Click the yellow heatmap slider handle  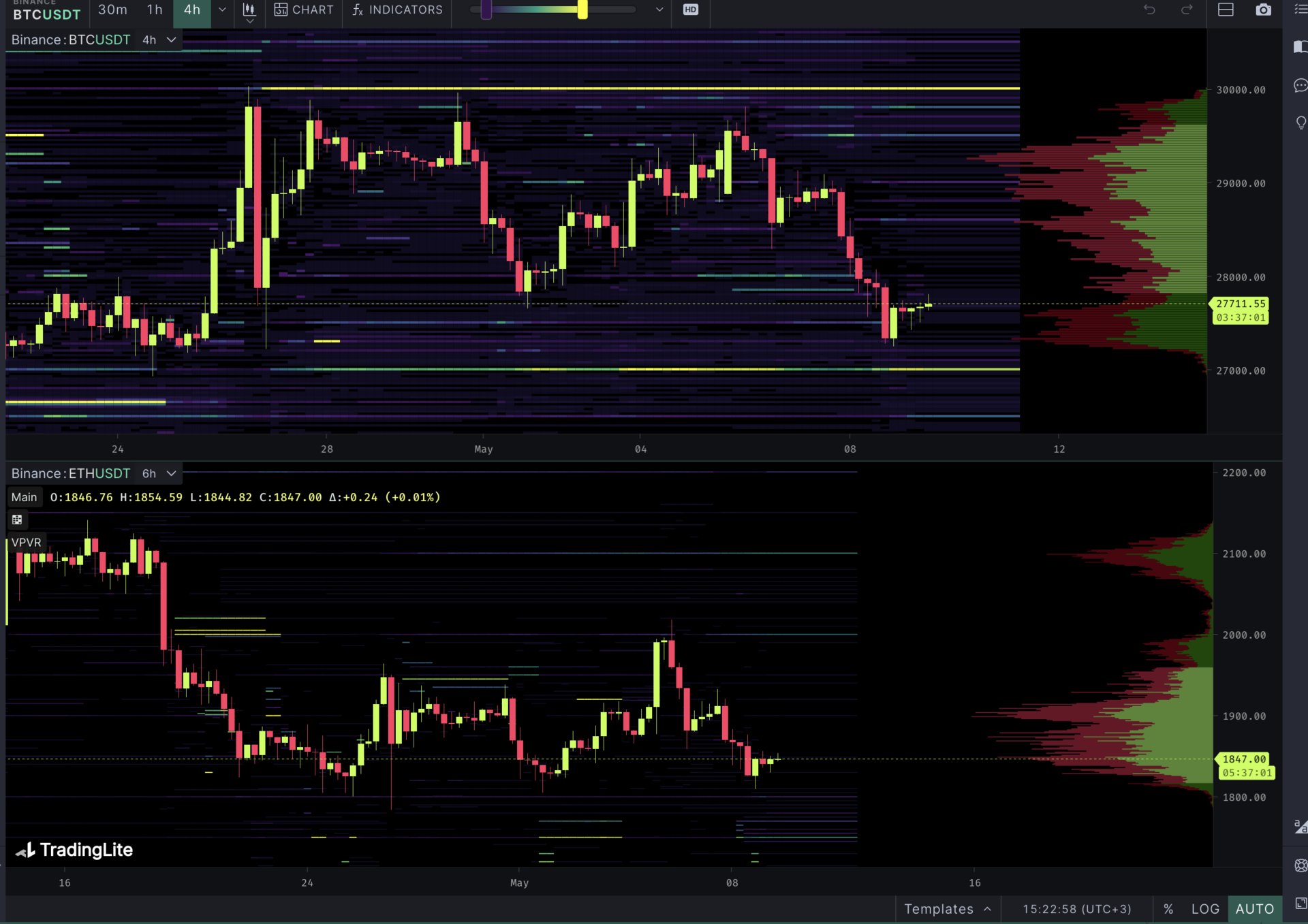582,10
